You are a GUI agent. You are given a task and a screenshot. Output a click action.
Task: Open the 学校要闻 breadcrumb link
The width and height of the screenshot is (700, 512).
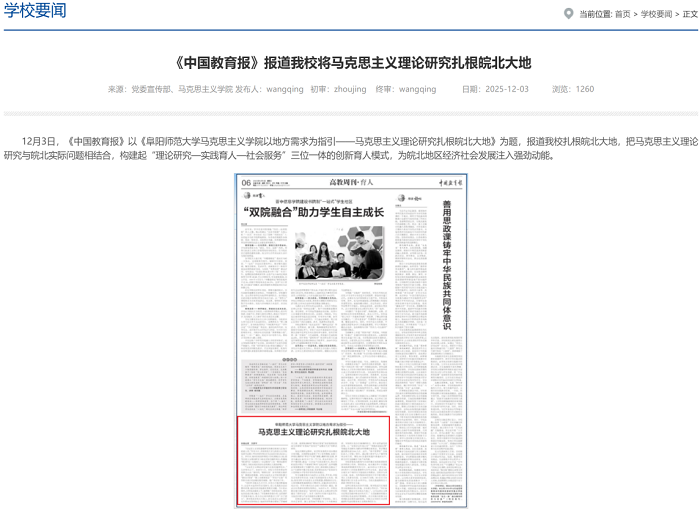[x=656, y=14]
